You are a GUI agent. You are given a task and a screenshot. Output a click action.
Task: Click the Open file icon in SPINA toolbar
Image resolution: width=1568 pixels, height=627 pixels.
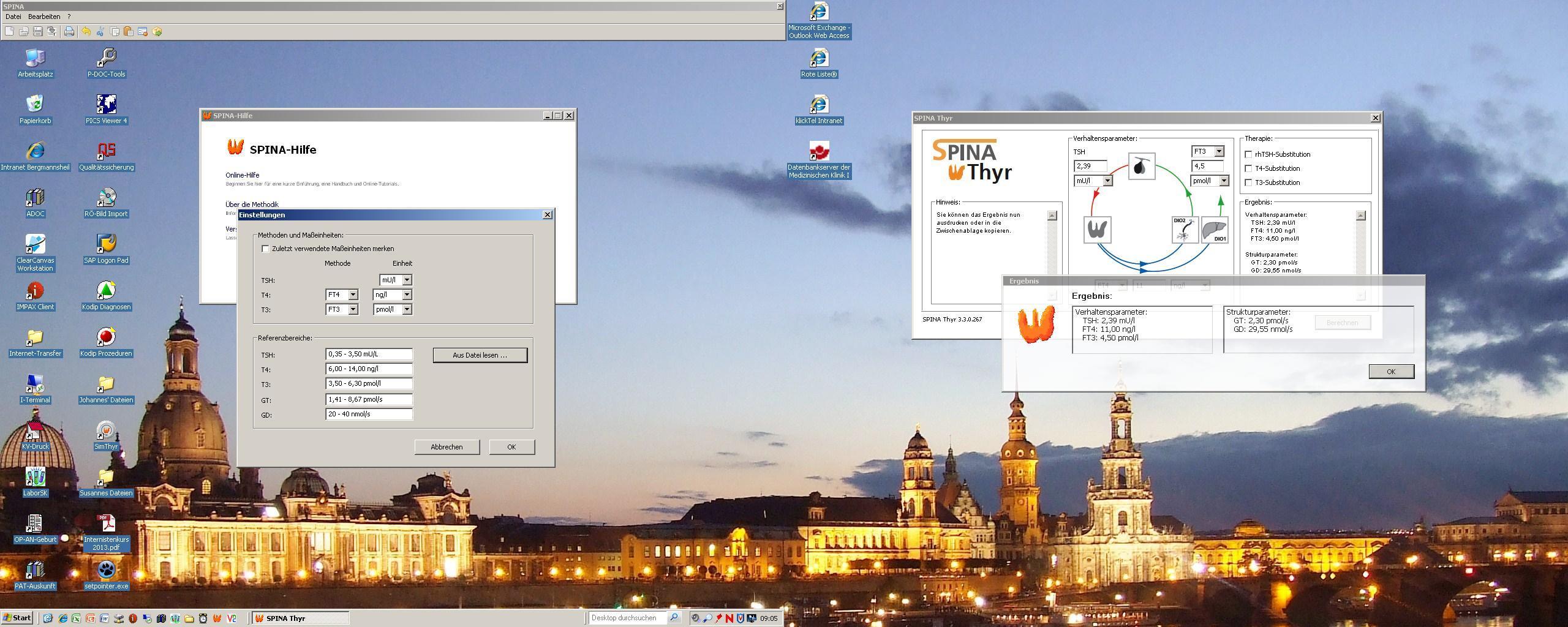pos(23,31)
